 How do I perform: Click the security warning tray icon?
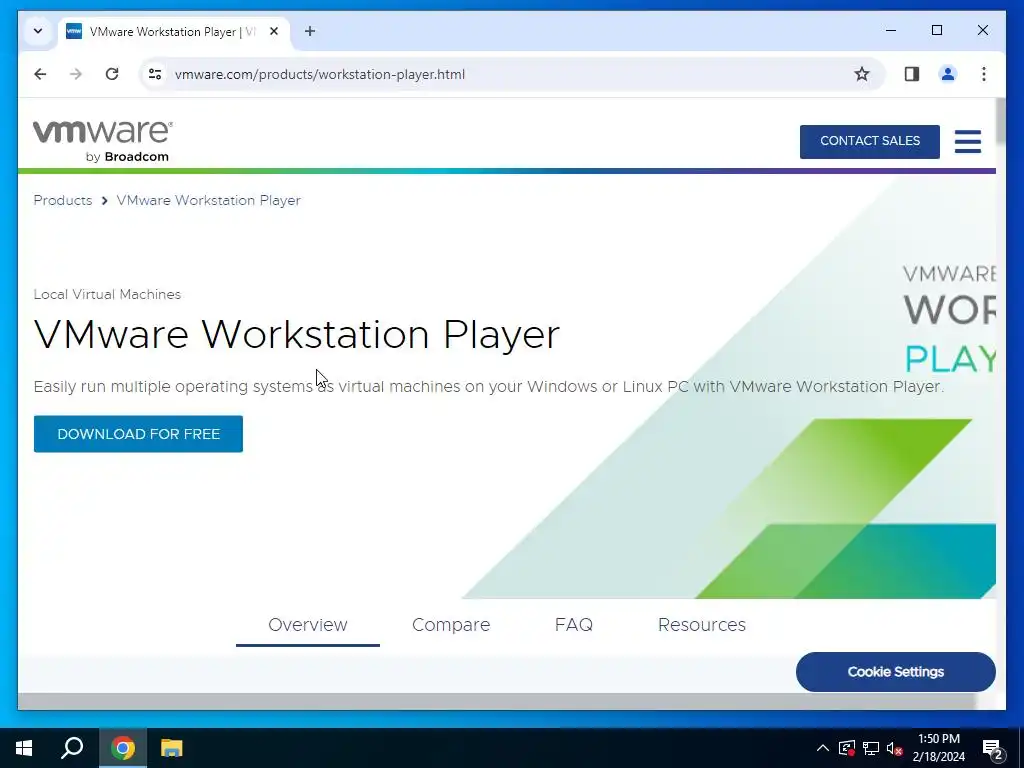(x=846, y=748)
